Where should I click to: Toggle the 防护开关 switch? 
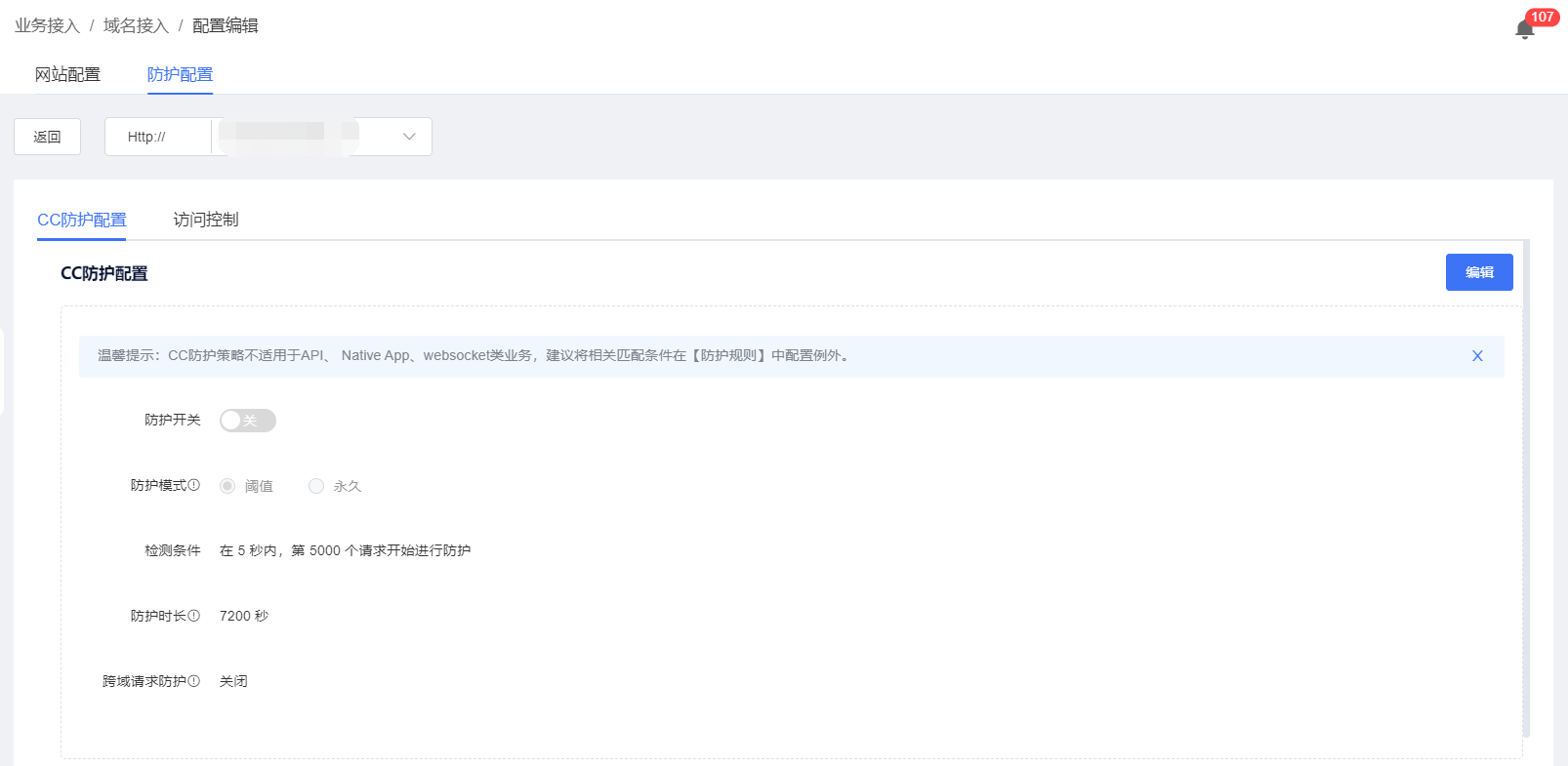(248, 421)
